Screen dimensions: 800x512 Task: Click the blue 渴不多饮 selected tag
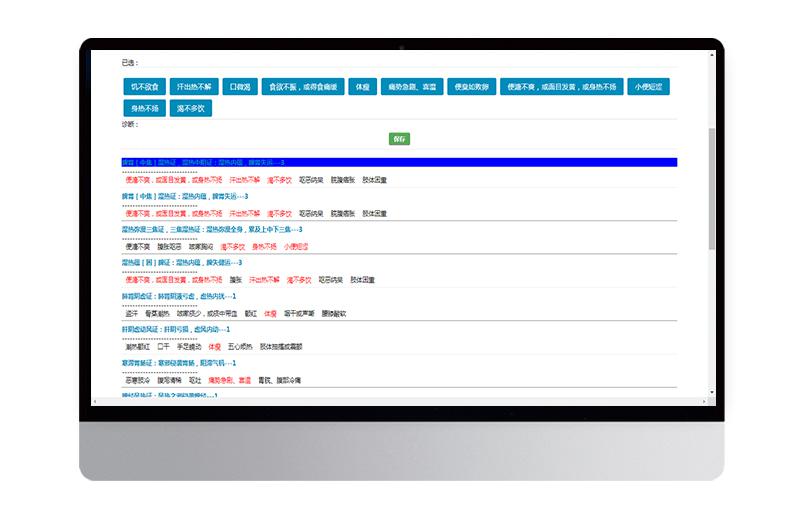pyautogui.click(x=190, y=108)
